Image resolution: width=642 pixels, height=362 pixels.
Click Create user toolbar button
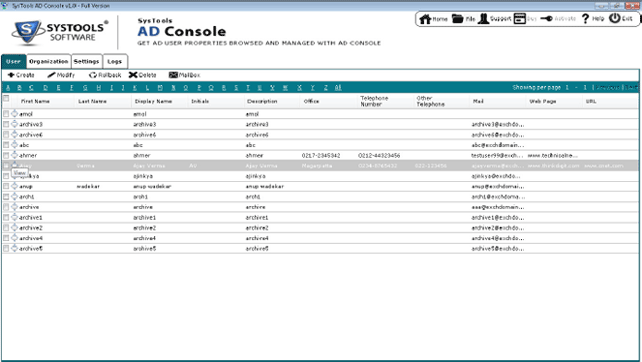point(21,75)
